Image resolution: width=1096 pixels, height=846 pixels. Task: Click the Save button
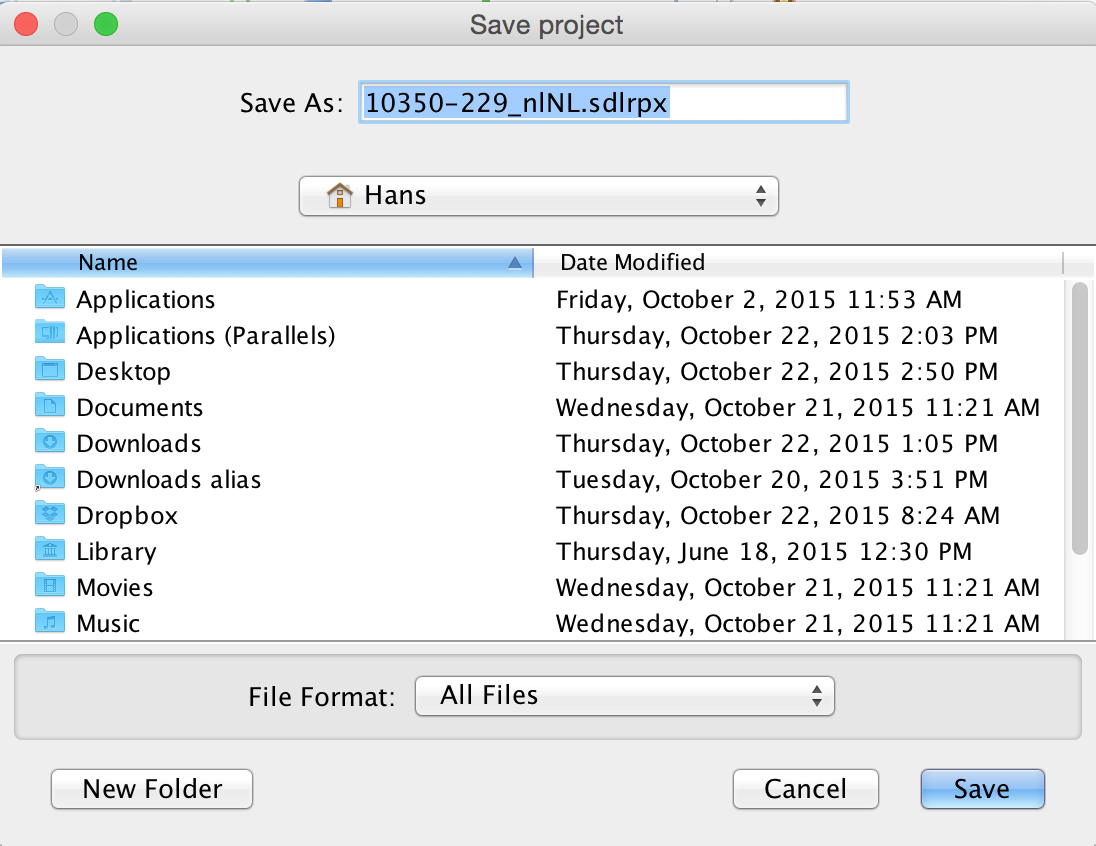click(x=982, y=789)
